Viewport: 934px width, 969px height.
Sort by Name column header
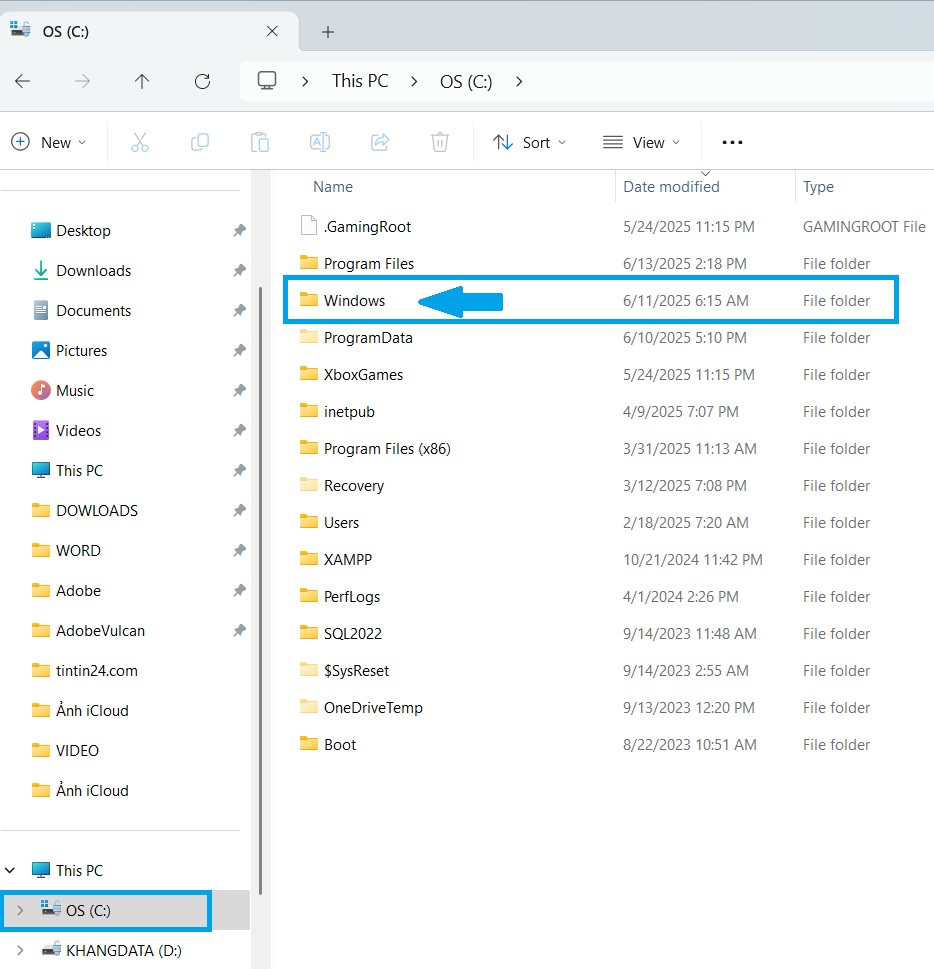[x=333, y=187]
